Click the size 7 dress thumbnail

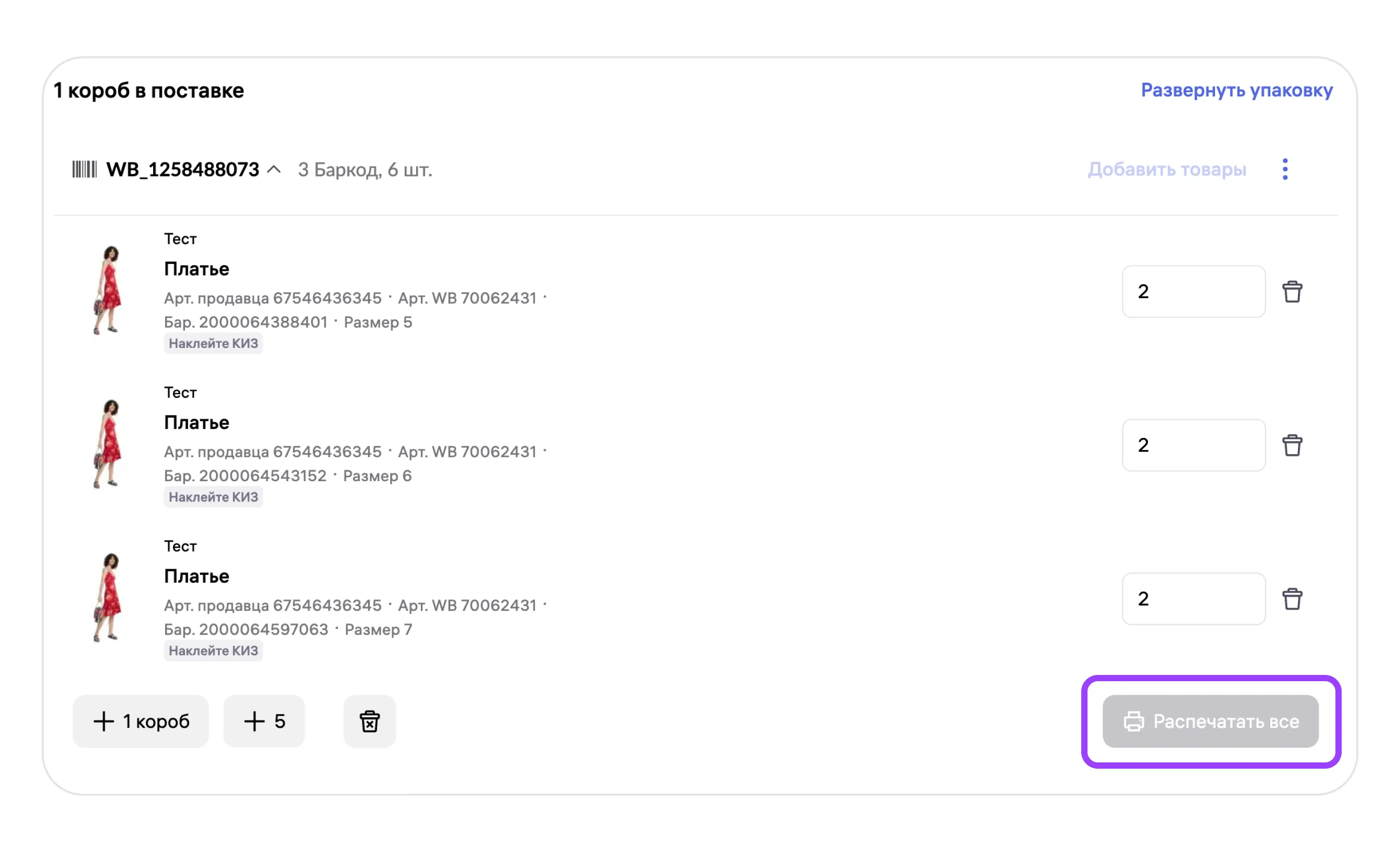[x=108, y=597]
